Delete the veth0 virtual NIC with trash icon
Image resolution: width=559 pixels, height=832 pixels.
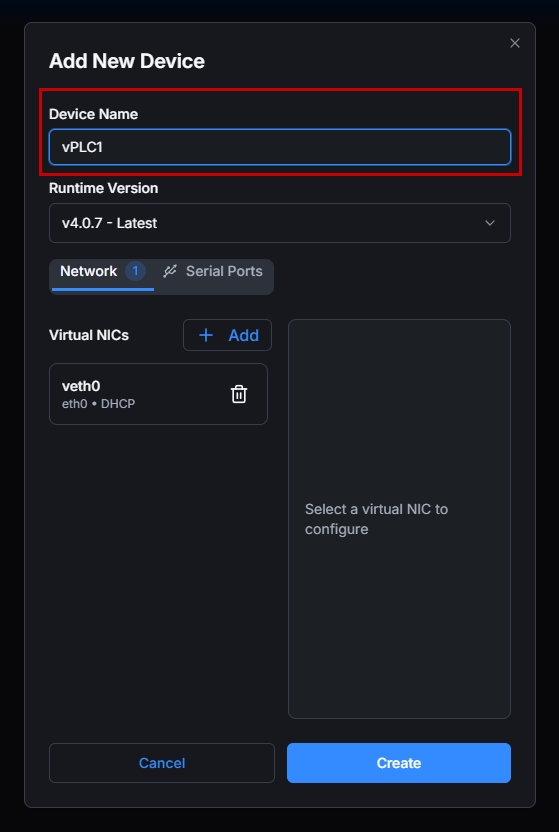coord(239,394)
